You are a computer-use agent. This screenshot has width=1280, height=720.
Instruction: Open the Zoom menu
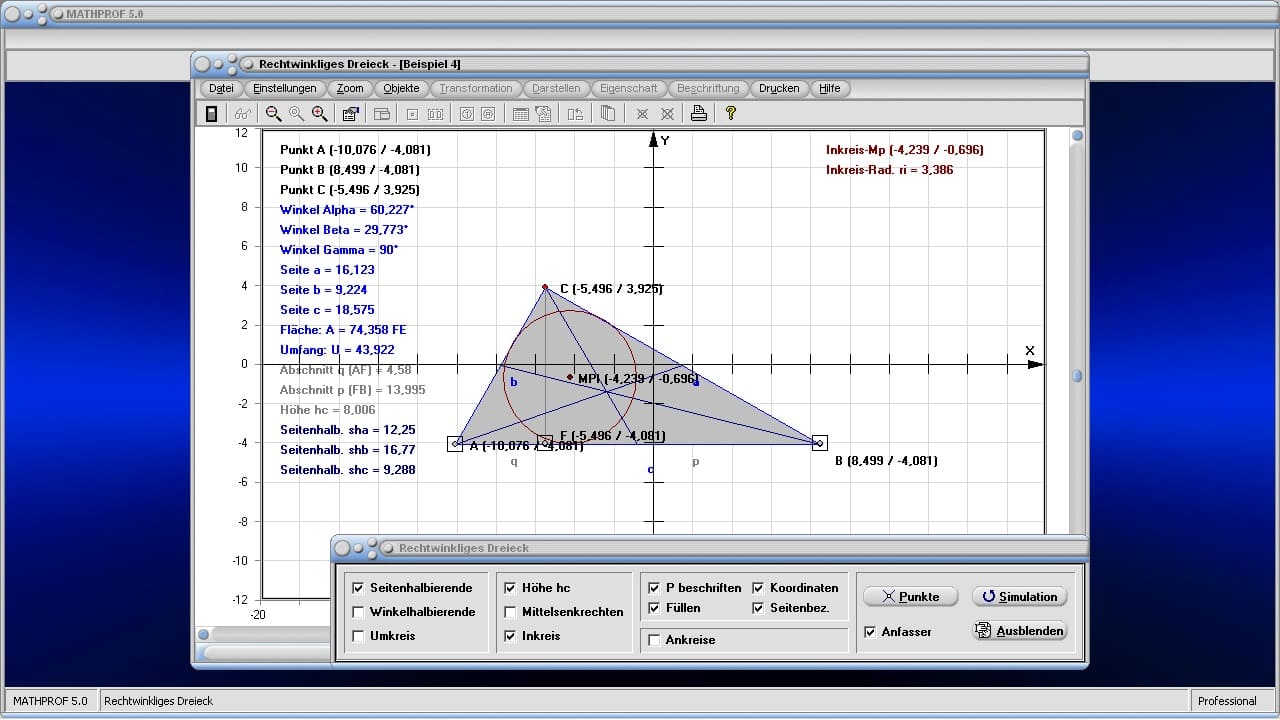(x=350, y=88)
